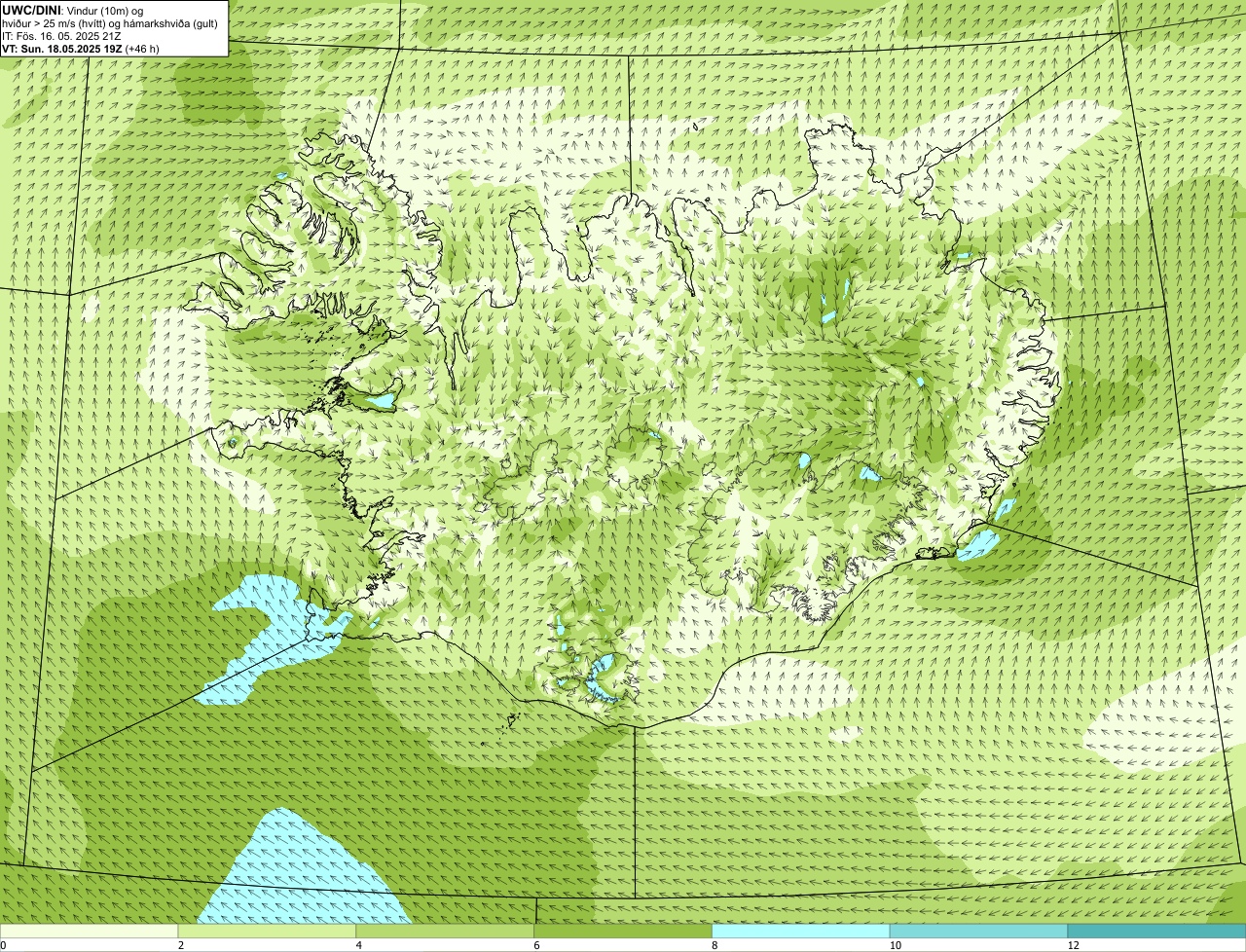Viewport: 1246px width, 952px height.
Task: Click the "4" label under the color bar
Action: coord(359,945)
